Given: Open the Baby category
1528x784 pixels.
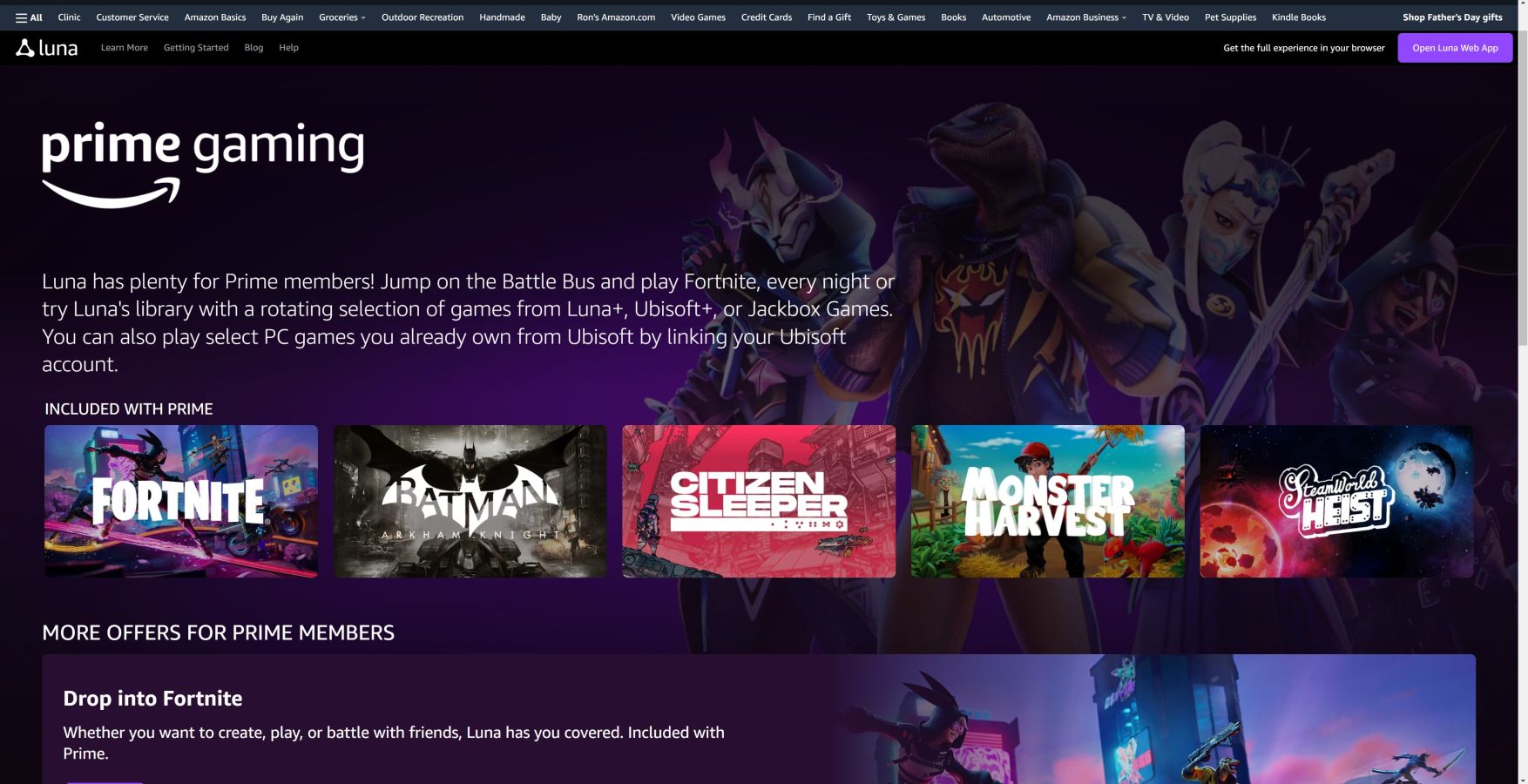Looking at the screenshot, I should click(x=551, y=17).
